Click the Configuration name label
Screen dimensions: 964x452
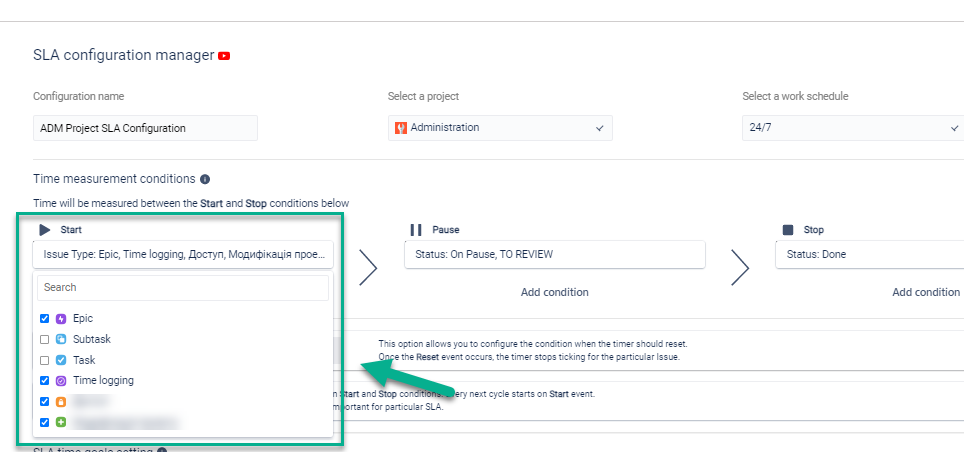(x=79, y=97)
